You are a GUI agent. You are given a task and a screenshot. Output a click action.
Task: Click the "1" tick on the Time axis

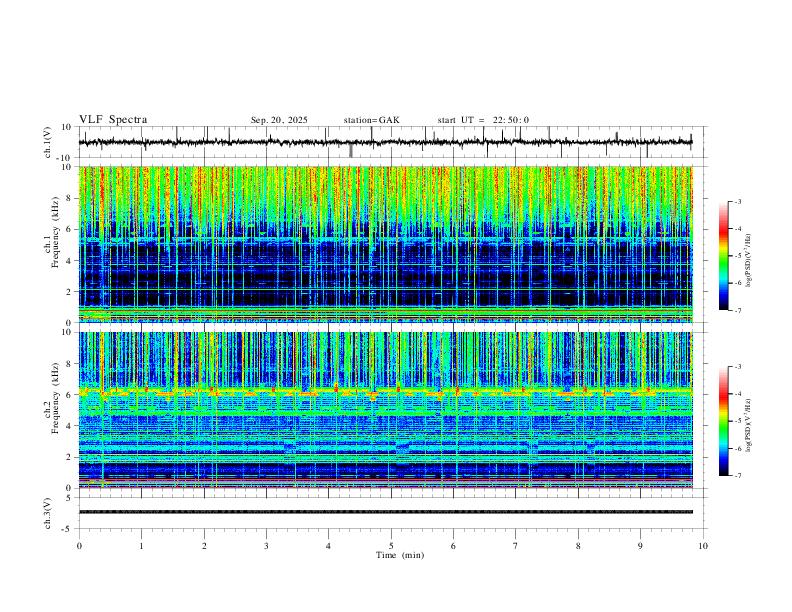[141, 546]
